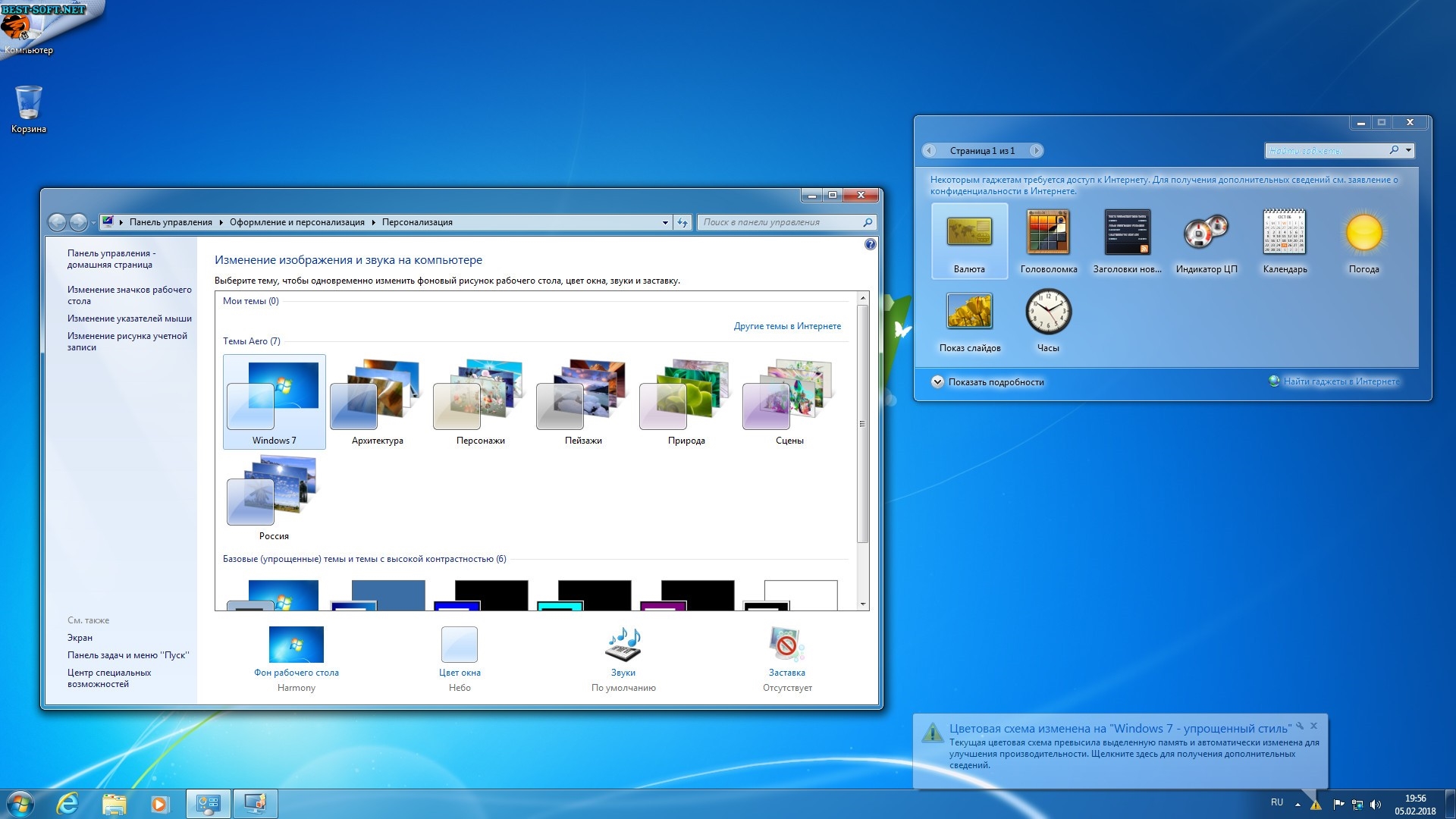
Task: Click Найти гаджеты в Интернете link
Action: click(1341, 381)
